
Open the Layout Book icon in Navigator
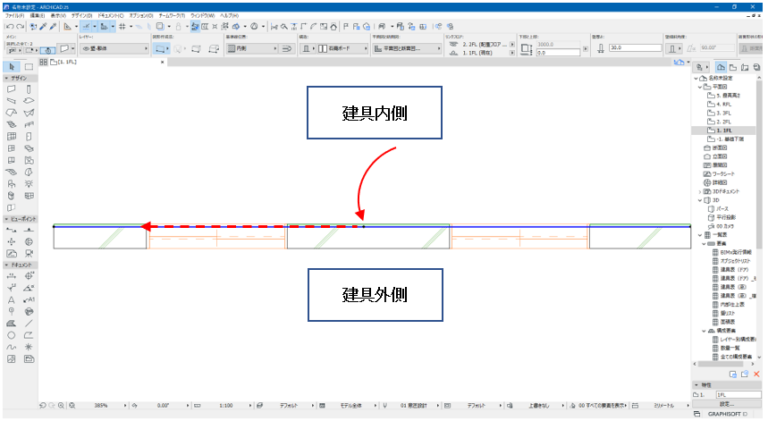tap(745, 67)
